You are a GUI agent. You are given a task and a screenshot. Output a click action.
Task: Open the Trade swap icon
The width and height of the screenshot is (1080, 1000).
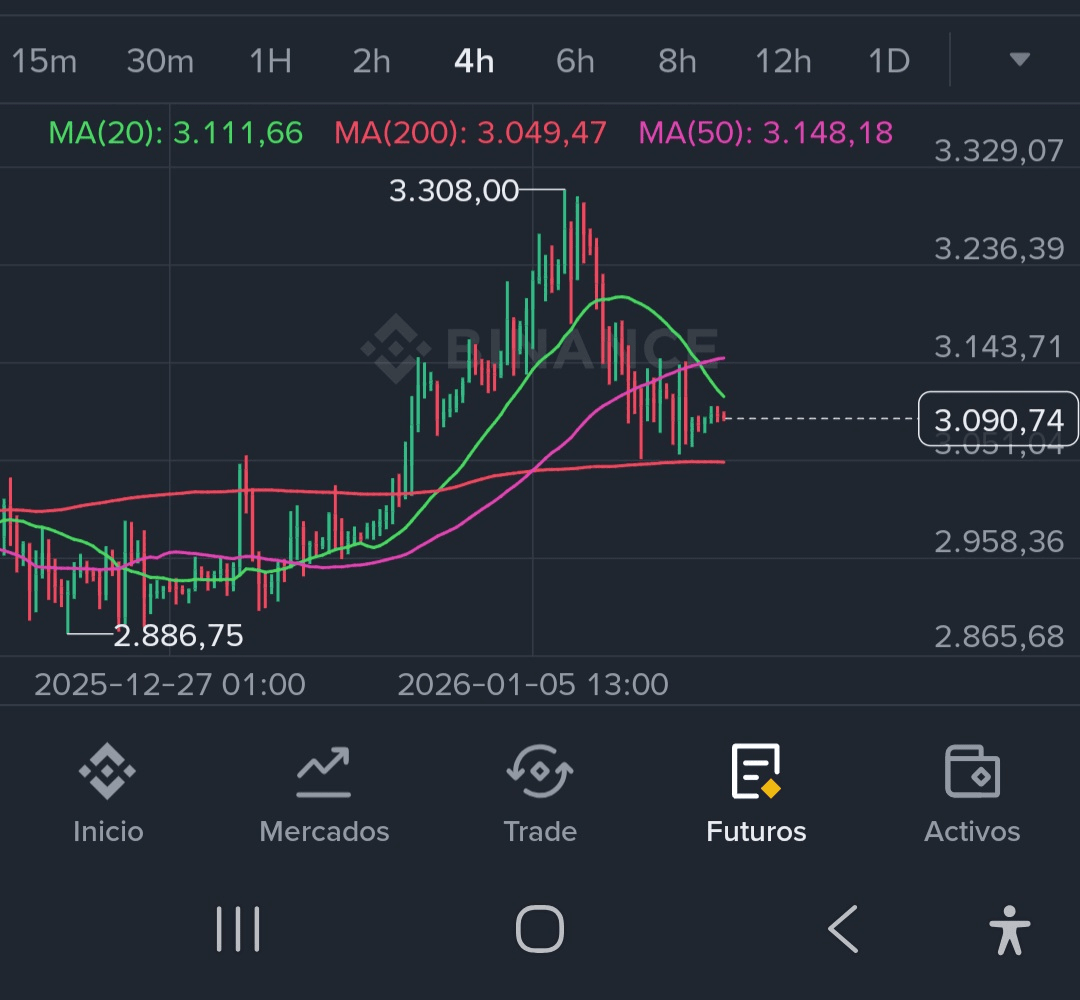tap(540, 771)
